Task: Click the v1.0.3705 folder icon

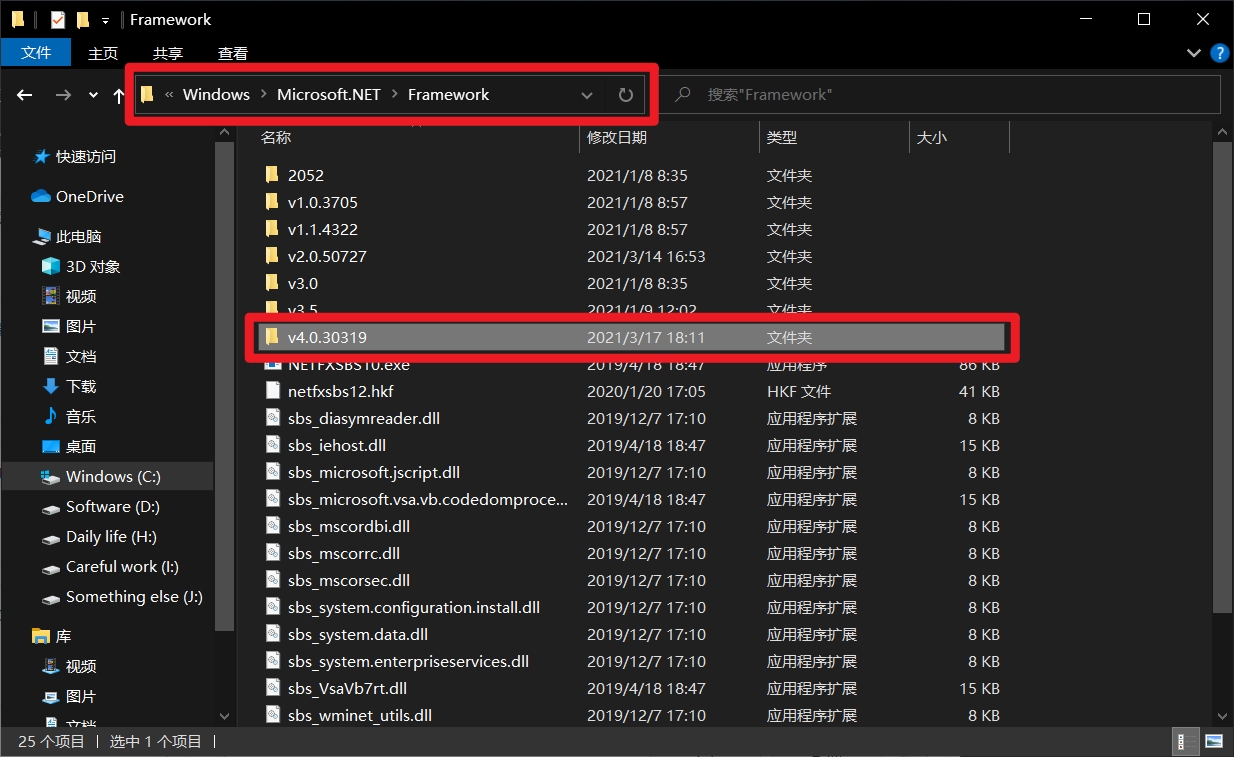Action: coord(272,202)
